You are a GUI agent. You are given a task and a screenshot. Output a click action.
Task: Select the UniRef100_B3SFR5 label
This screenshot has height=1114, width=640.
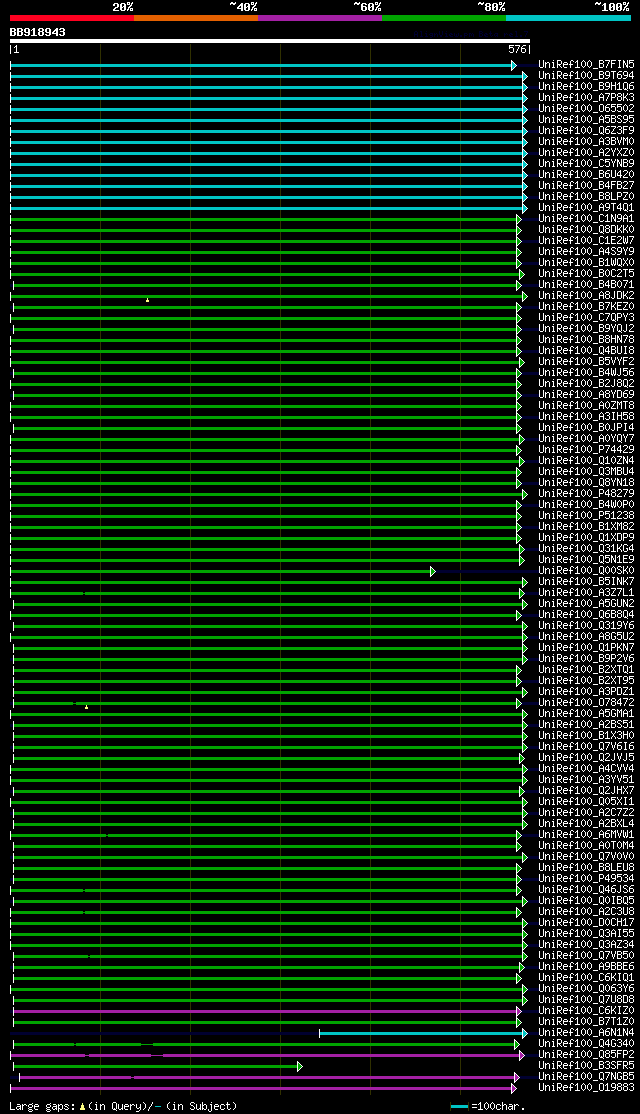click(586, 1066)
